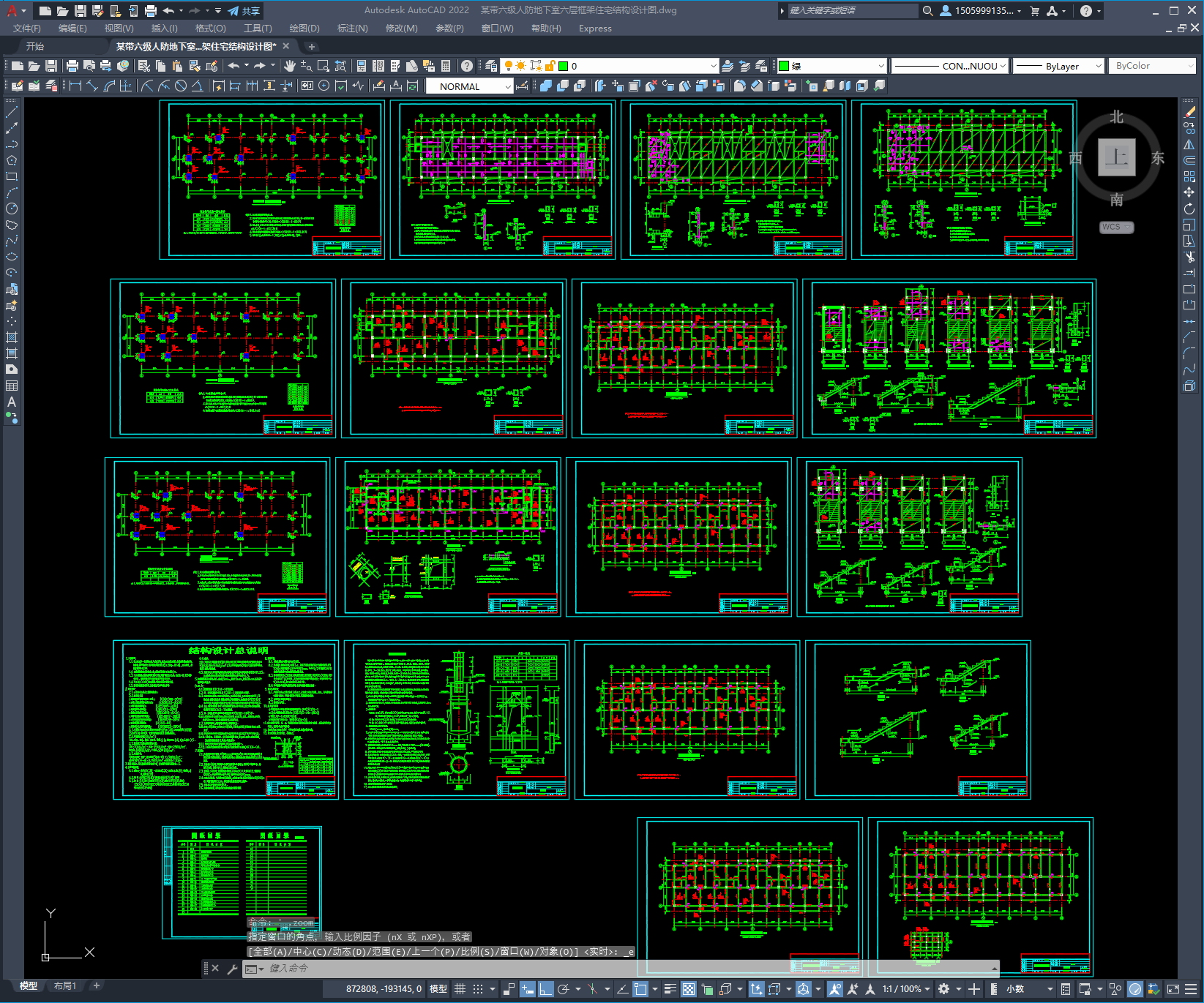Open the 修改(M) menu
Viewport: 1204px width, 1003px height.
[x=401, y=29]
